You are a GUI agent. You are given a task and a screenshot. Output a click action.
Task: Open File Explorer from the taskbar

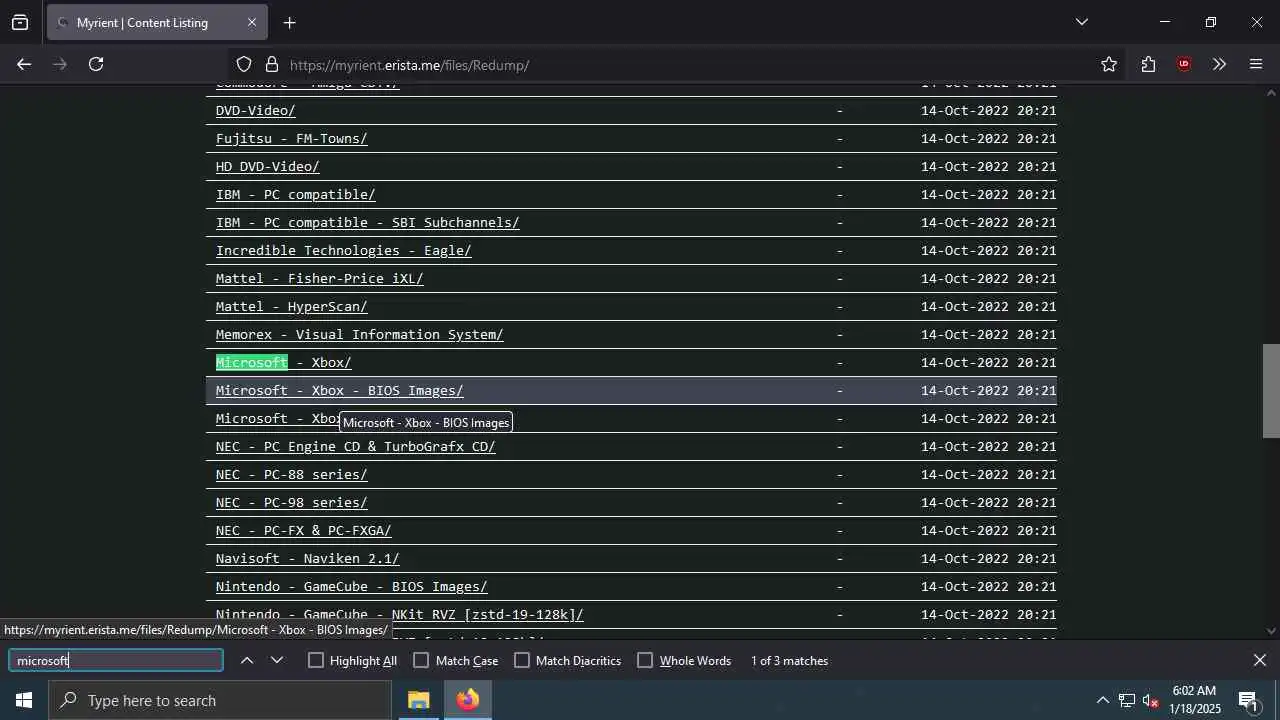click(419, 700)
